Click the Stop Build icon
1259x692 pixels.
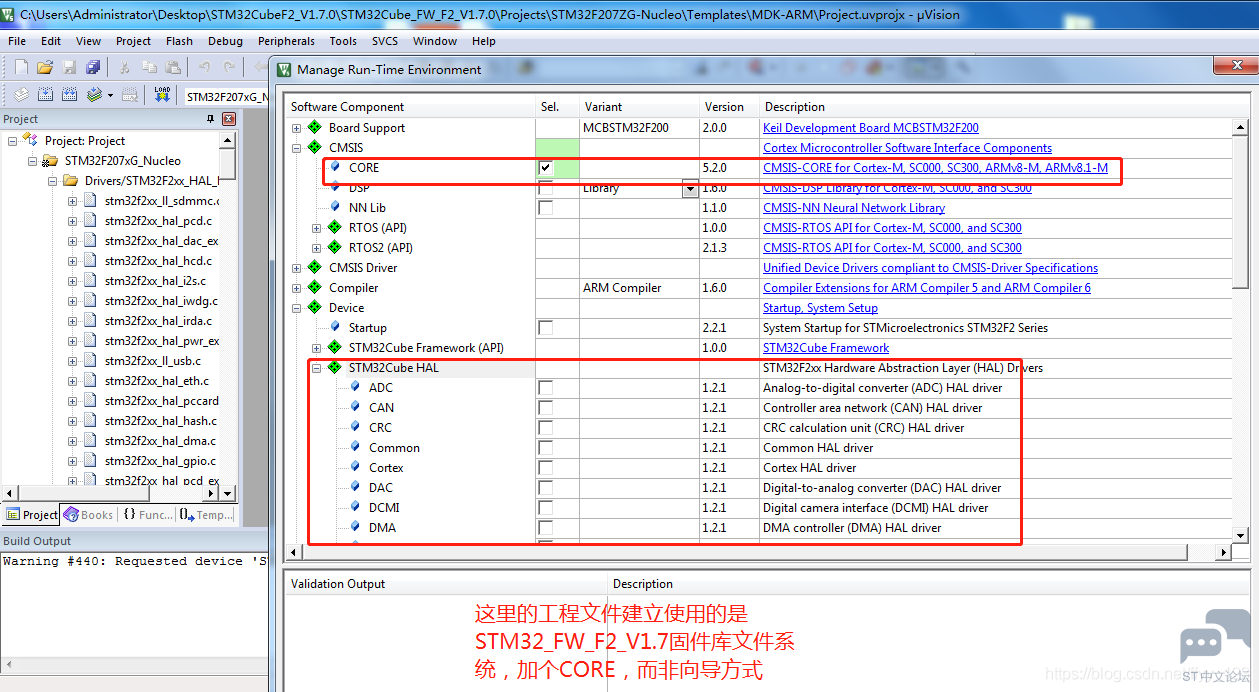pos(131,95)
